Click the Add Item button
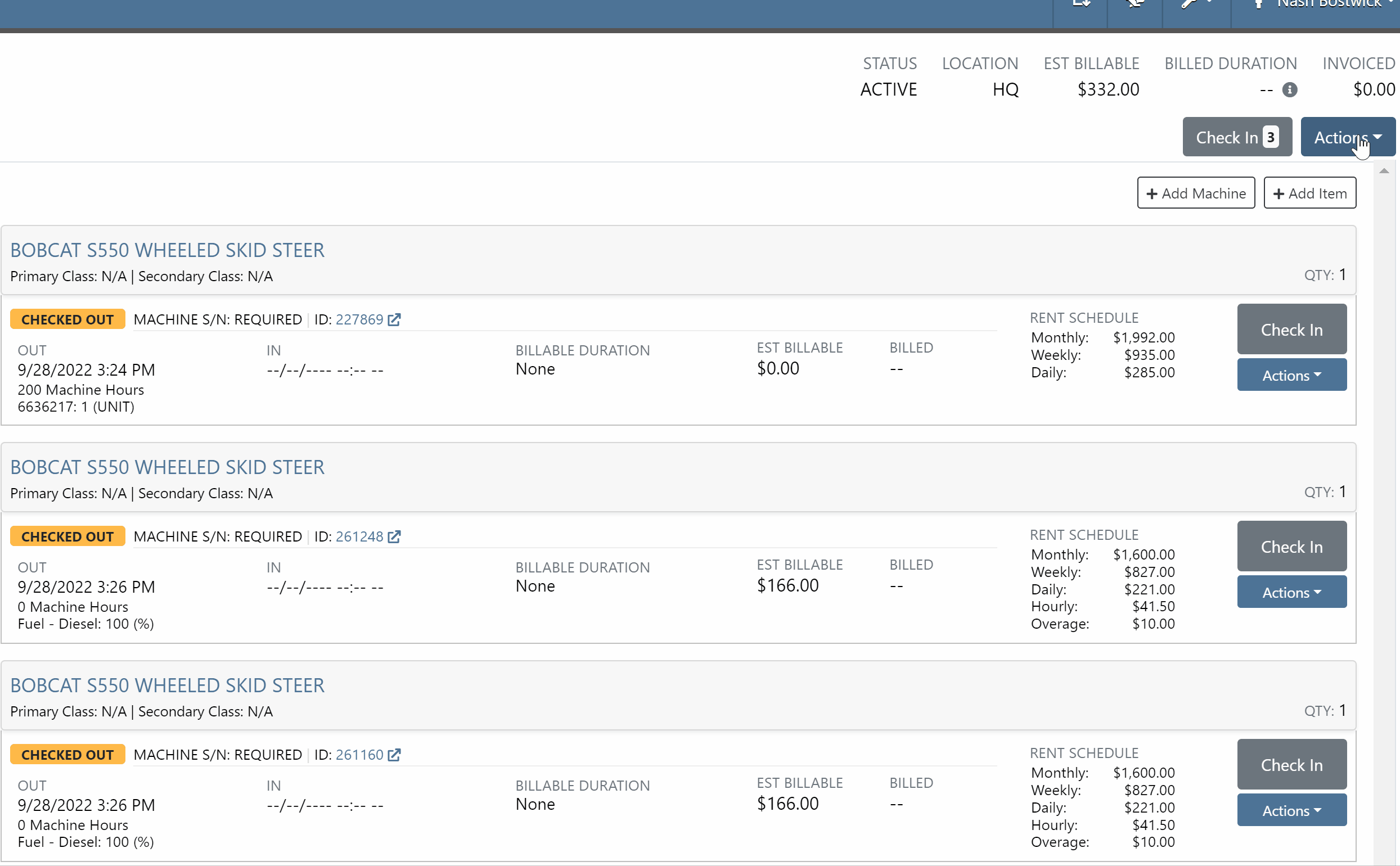Screen dimensions: 1400x866 (1310, 193)
